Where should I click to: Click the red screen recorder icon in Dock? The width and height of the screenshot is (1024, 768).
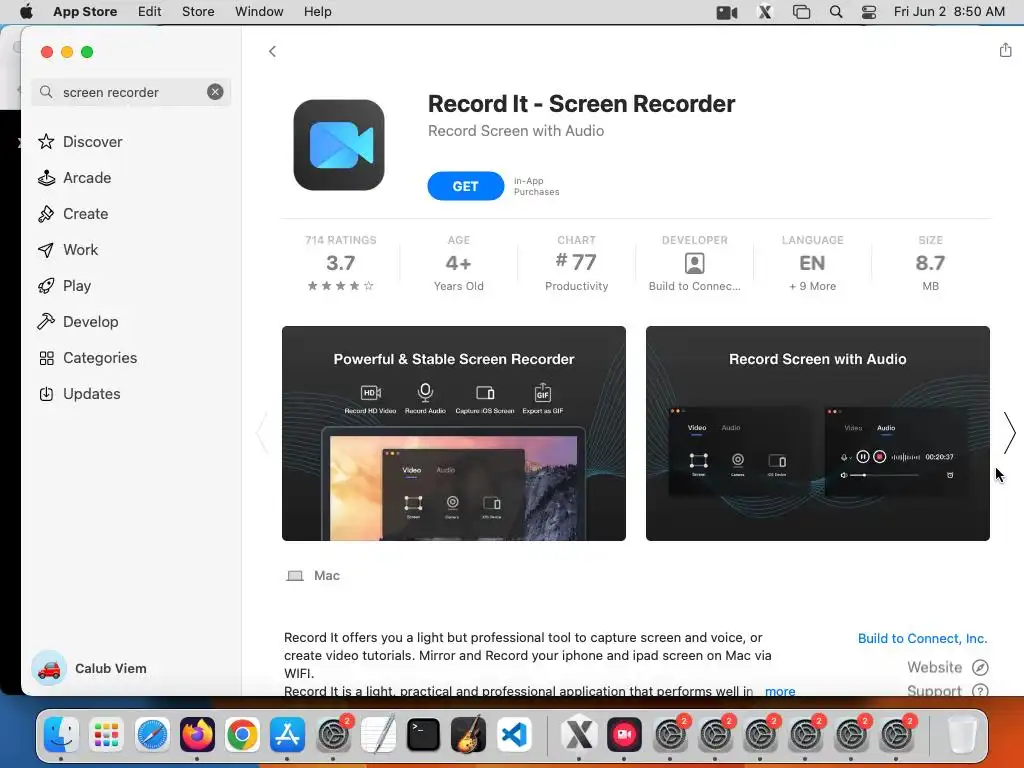point(624,735)
